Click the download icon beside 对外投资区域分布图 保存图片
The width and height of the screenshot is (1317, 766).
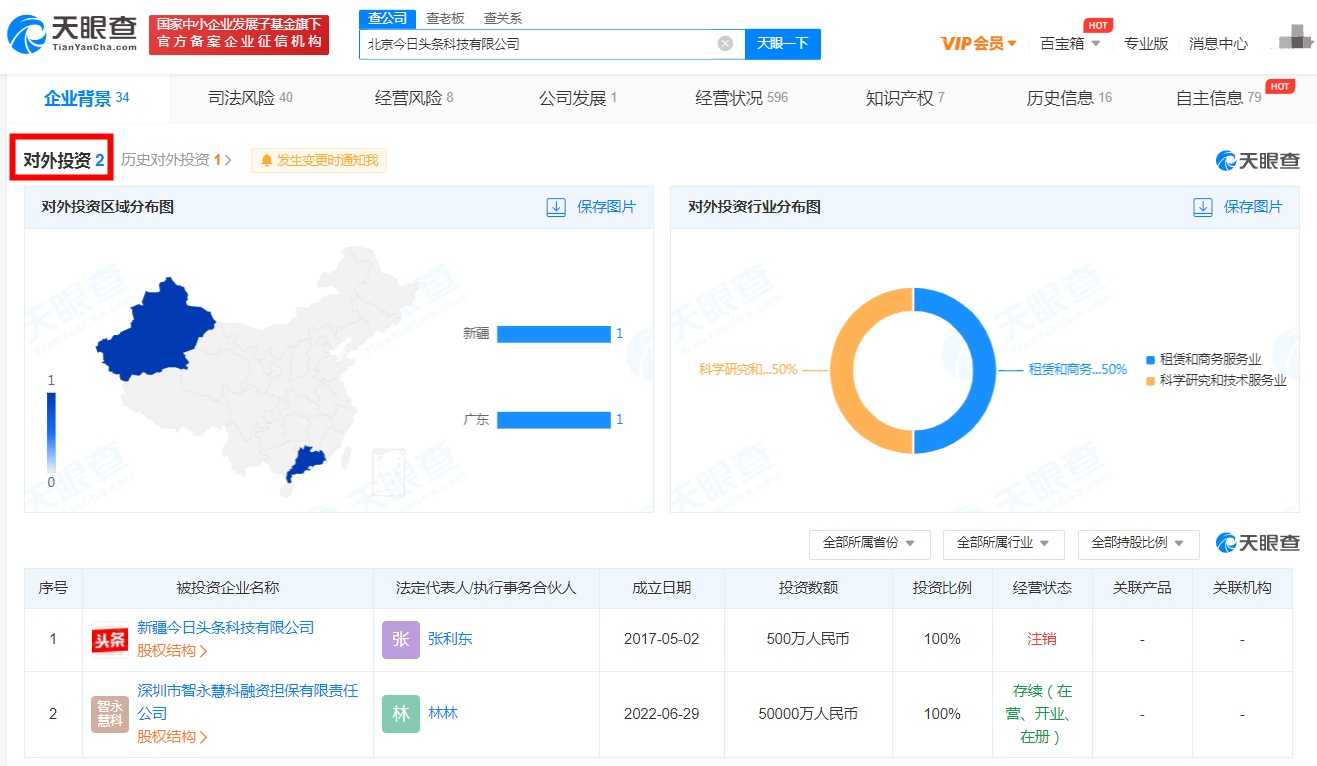[556, 207]
